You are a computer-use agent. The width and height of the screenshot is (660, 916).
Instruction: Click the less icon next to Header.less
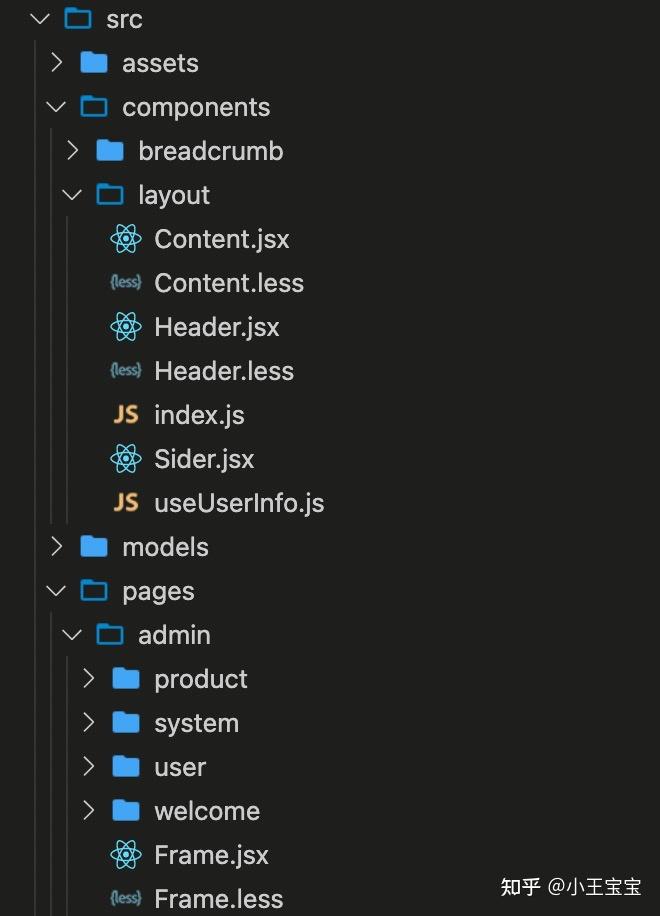[x=126, y=370]
